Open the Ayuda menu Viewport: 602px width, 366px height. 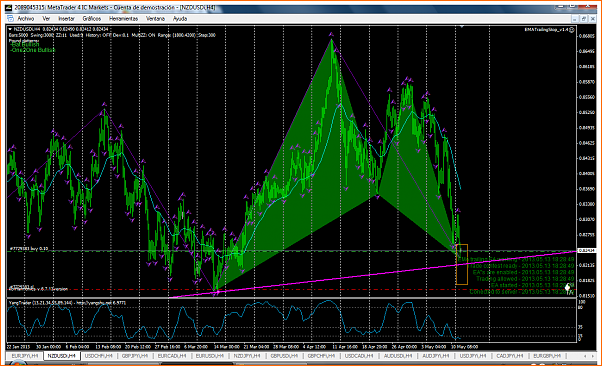pos(180,18)
